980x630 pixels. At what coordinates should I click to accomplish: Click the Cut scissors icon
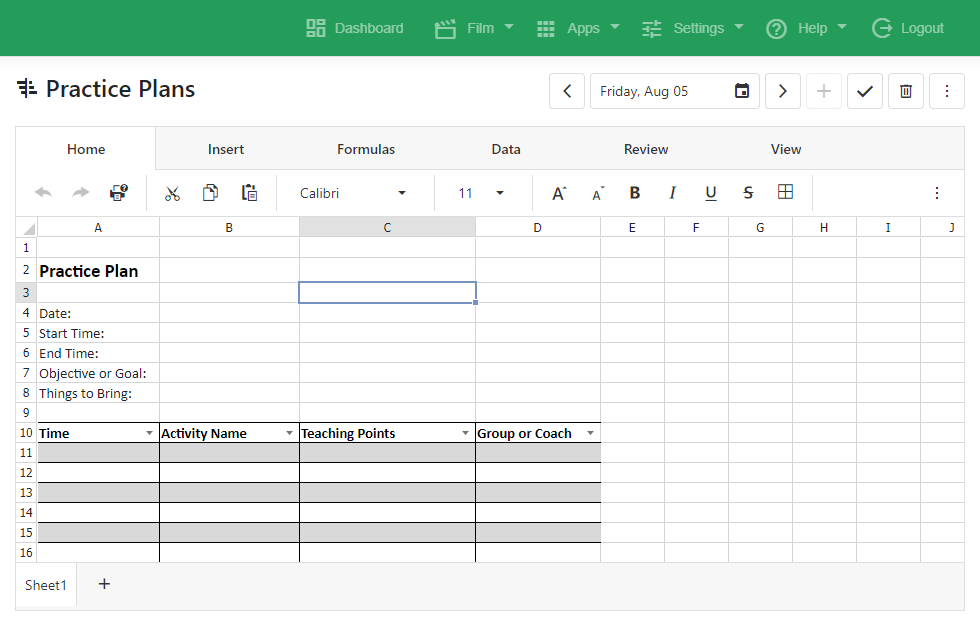172,193
